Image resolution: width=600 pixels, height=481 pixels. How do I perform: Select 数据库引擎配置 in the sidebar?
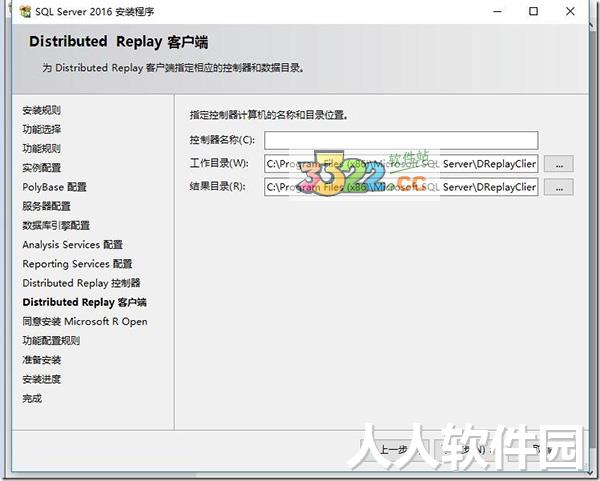pyautogui.click(x=56, y=225)
